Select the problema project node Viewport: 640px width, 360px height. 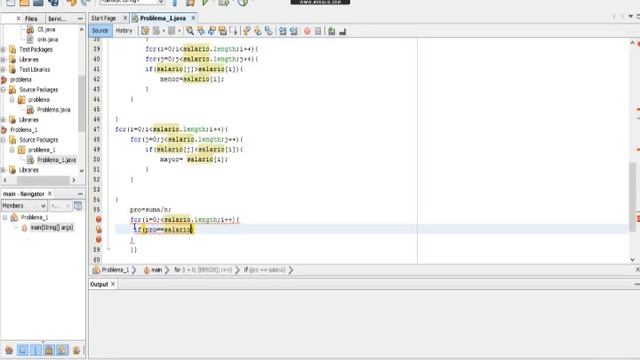tap(20, 80)
